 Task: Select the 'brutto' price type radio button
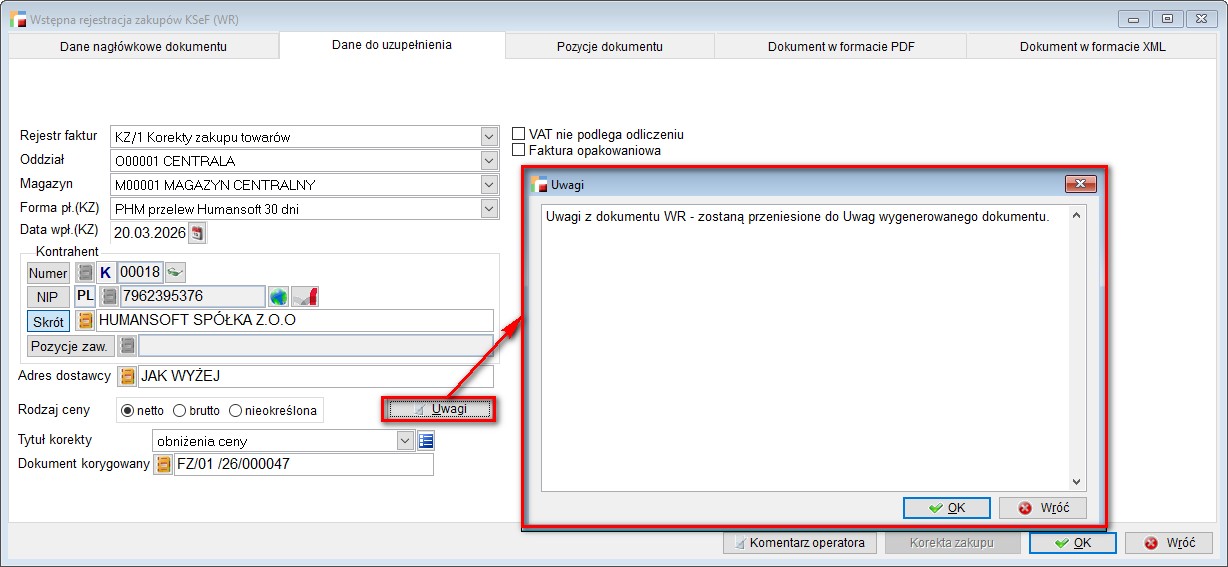180,410
